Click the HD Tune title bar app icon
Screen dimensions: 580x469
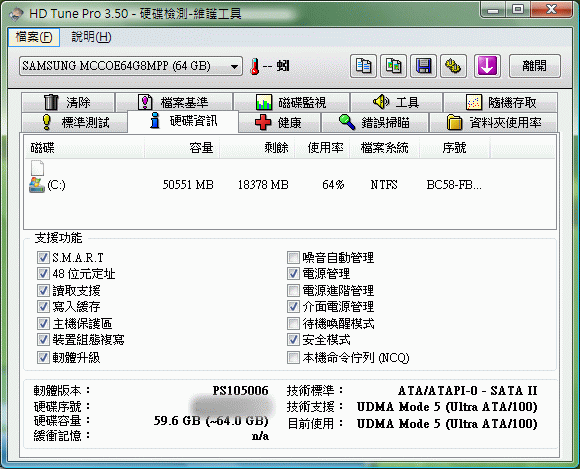tap(17, 14)
